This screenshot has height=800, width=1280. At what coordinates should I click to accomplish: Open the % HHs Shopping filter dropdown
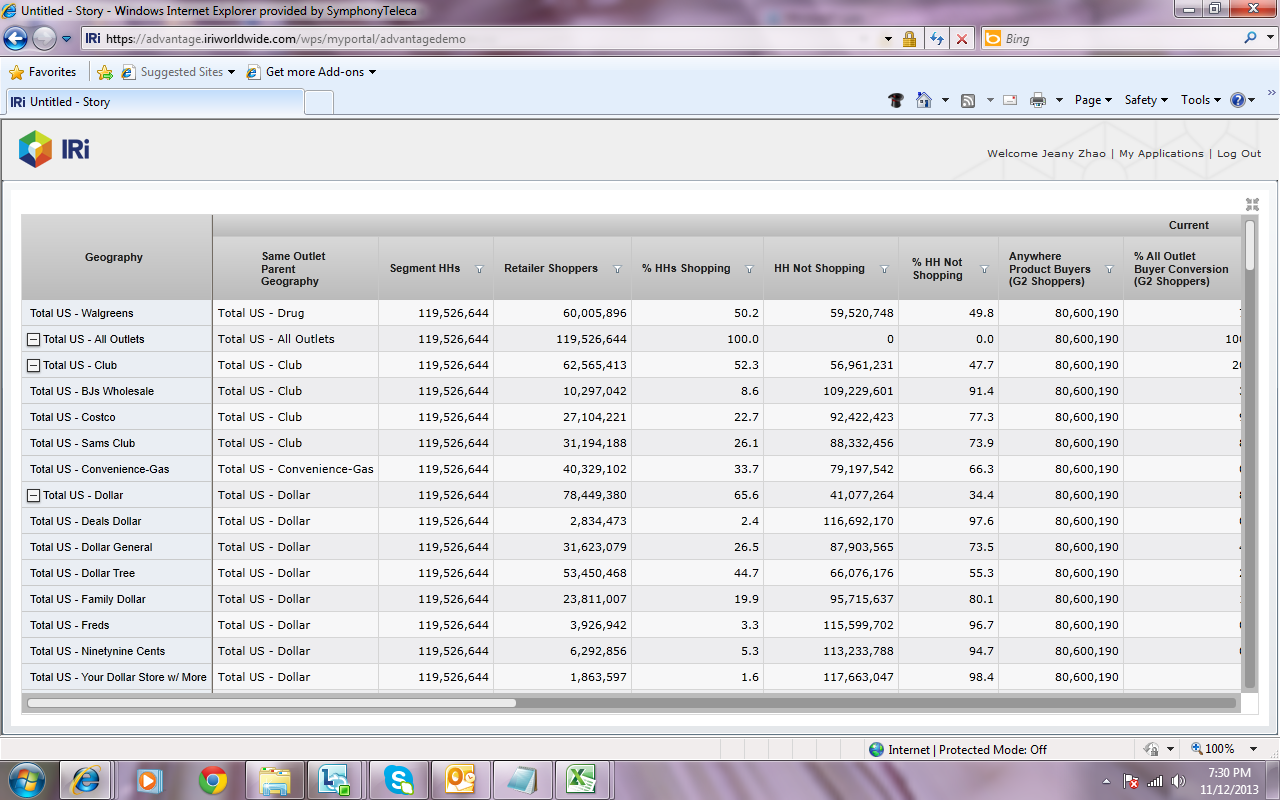click(x=749, y=269)
